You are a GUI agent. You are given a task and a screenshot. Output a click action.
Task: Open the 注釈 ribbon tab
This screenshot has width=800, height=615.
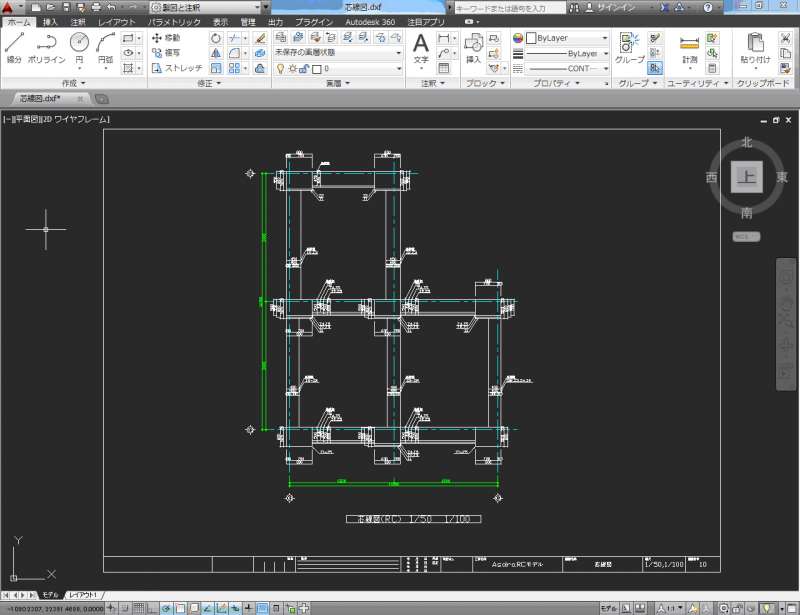pos(78,21)
